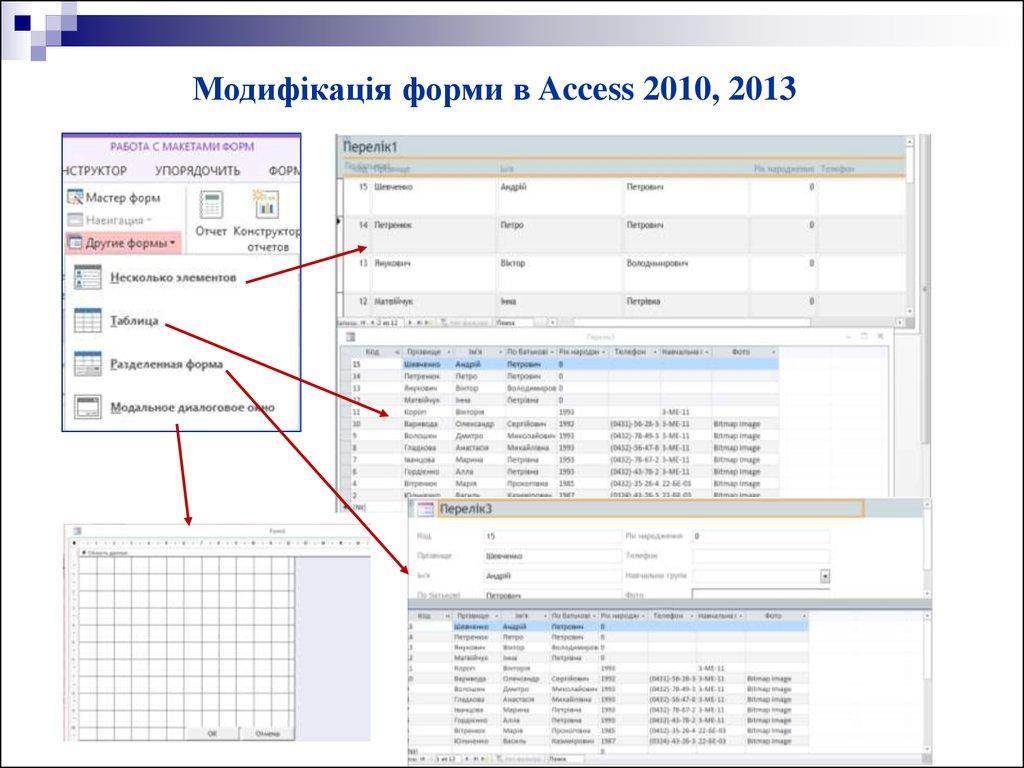Click the Мастер форм wizard icon

(x=75, y=198)
